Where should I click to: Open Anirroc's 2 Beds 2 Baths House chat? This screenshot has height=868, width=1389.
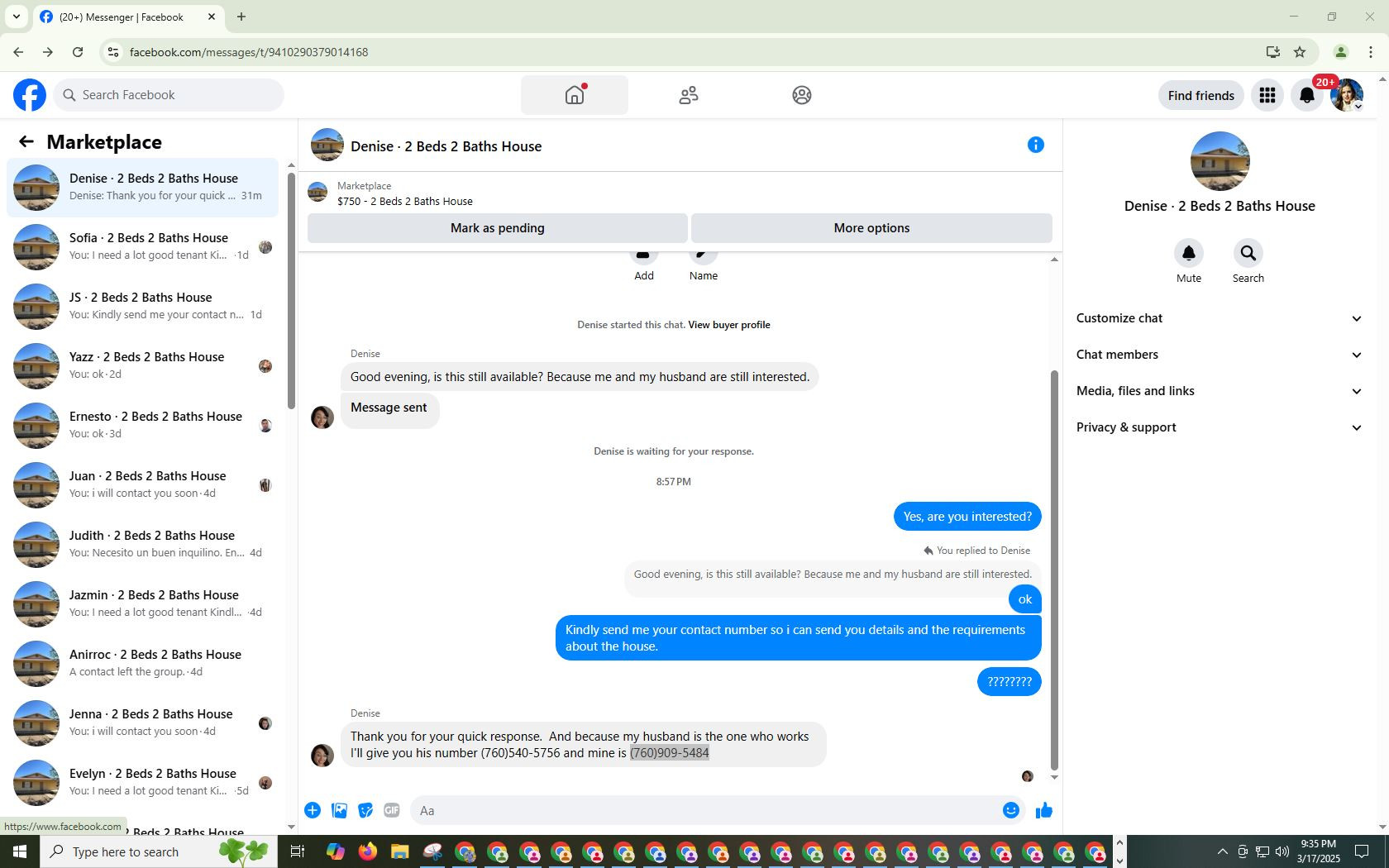[x=143, y=664]
